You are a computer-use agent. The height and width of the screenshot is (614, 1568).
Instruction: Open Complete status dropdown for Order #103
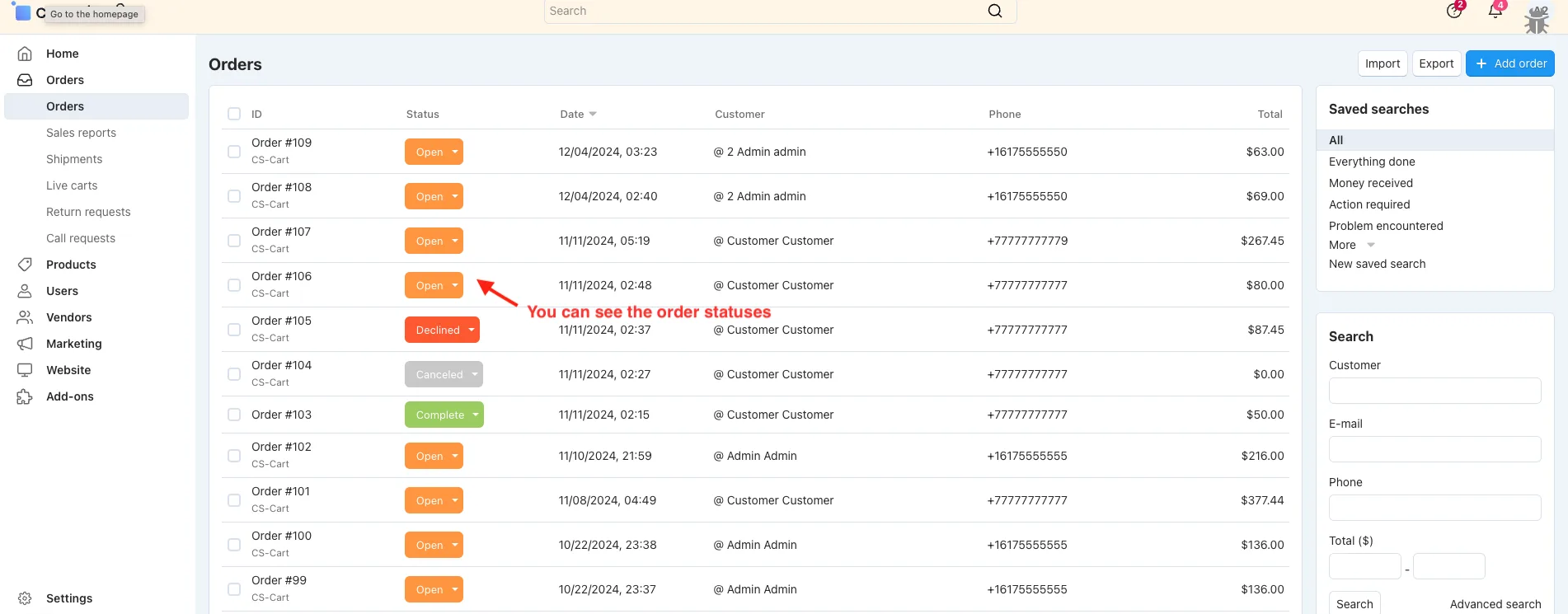(444, 415)
